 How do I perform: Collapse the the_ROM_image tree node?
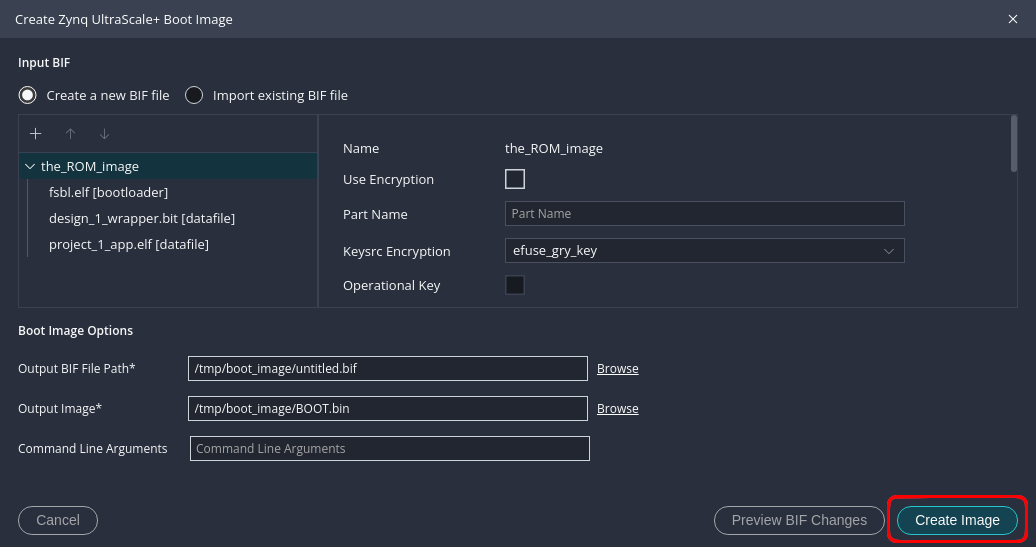[29, 167]
